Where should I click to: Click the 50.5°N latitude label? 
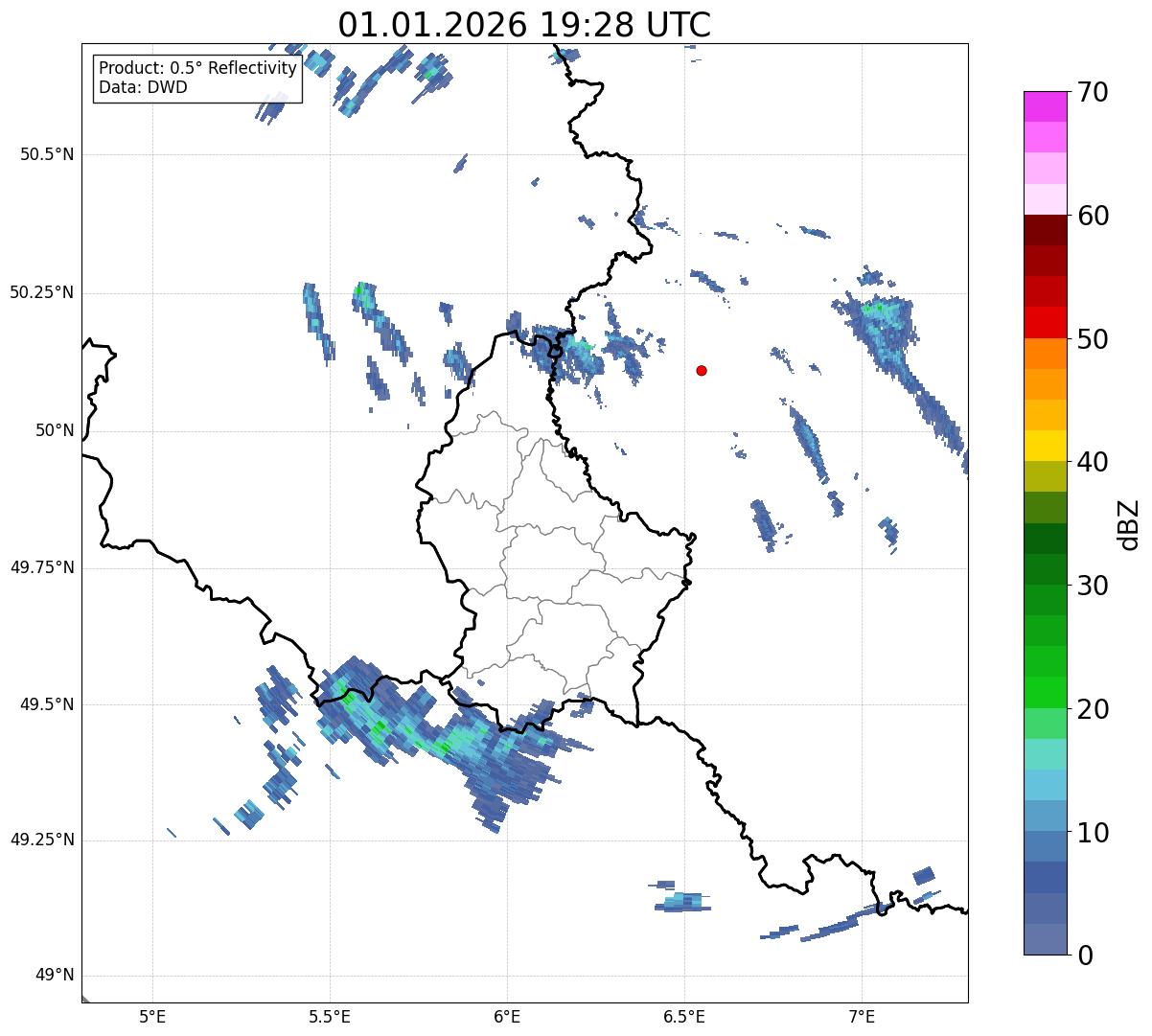click(x=49, y=154)
